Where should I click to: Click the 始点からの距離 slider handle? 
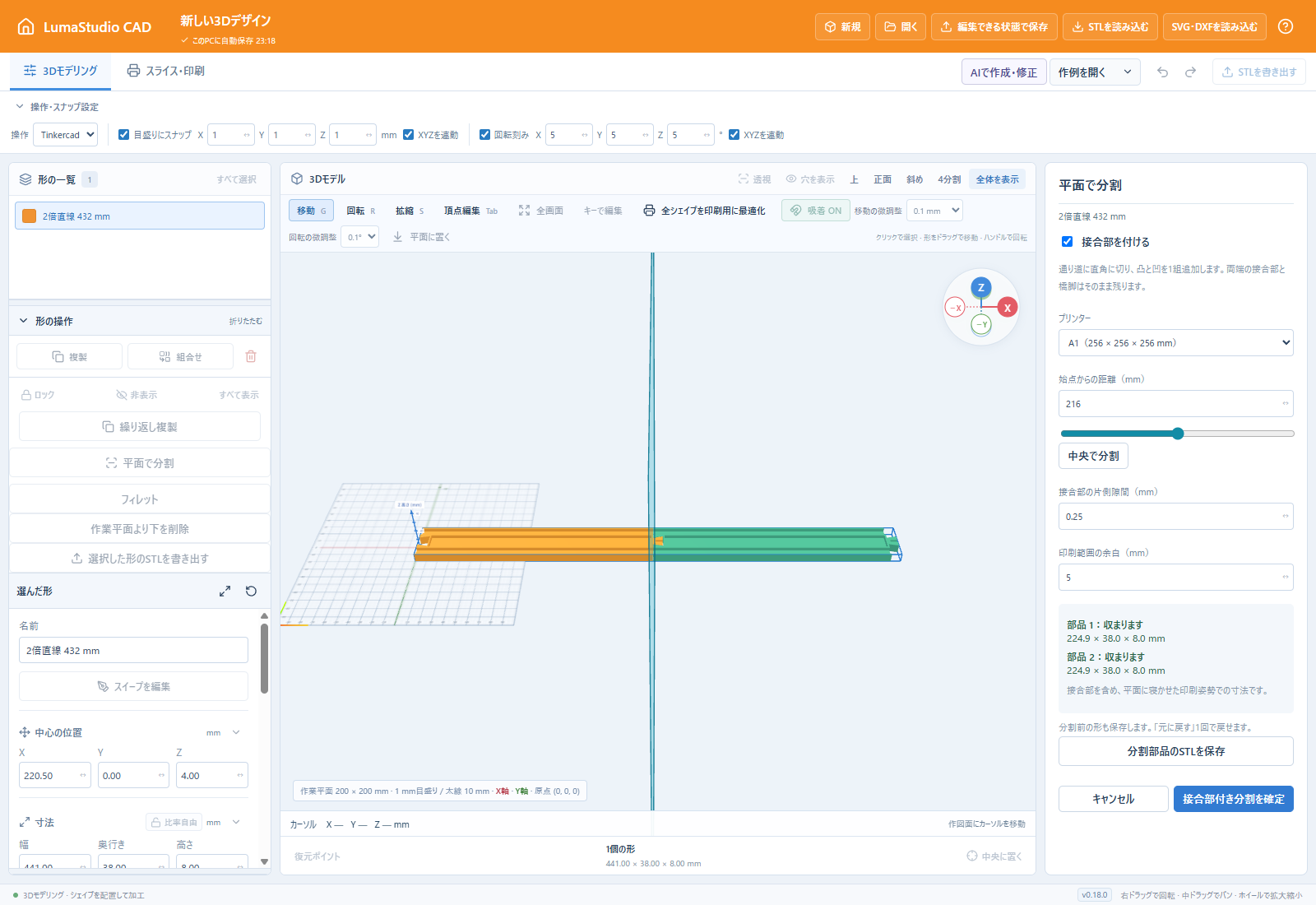point(1178,434)
